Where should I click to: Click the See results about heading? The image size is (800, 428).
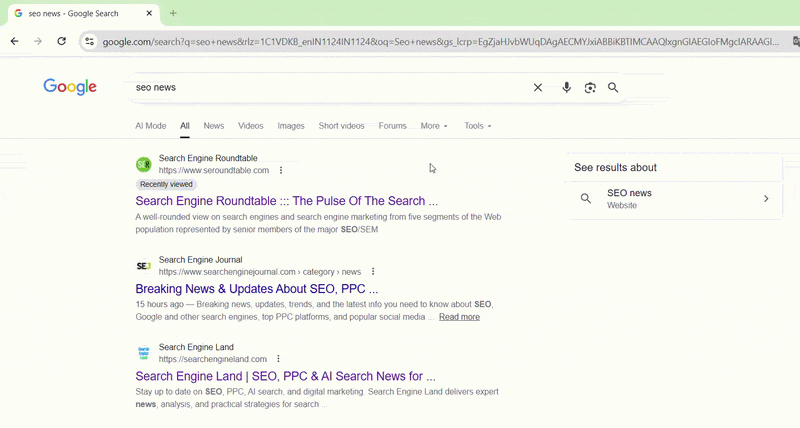(x=615, y=168)
